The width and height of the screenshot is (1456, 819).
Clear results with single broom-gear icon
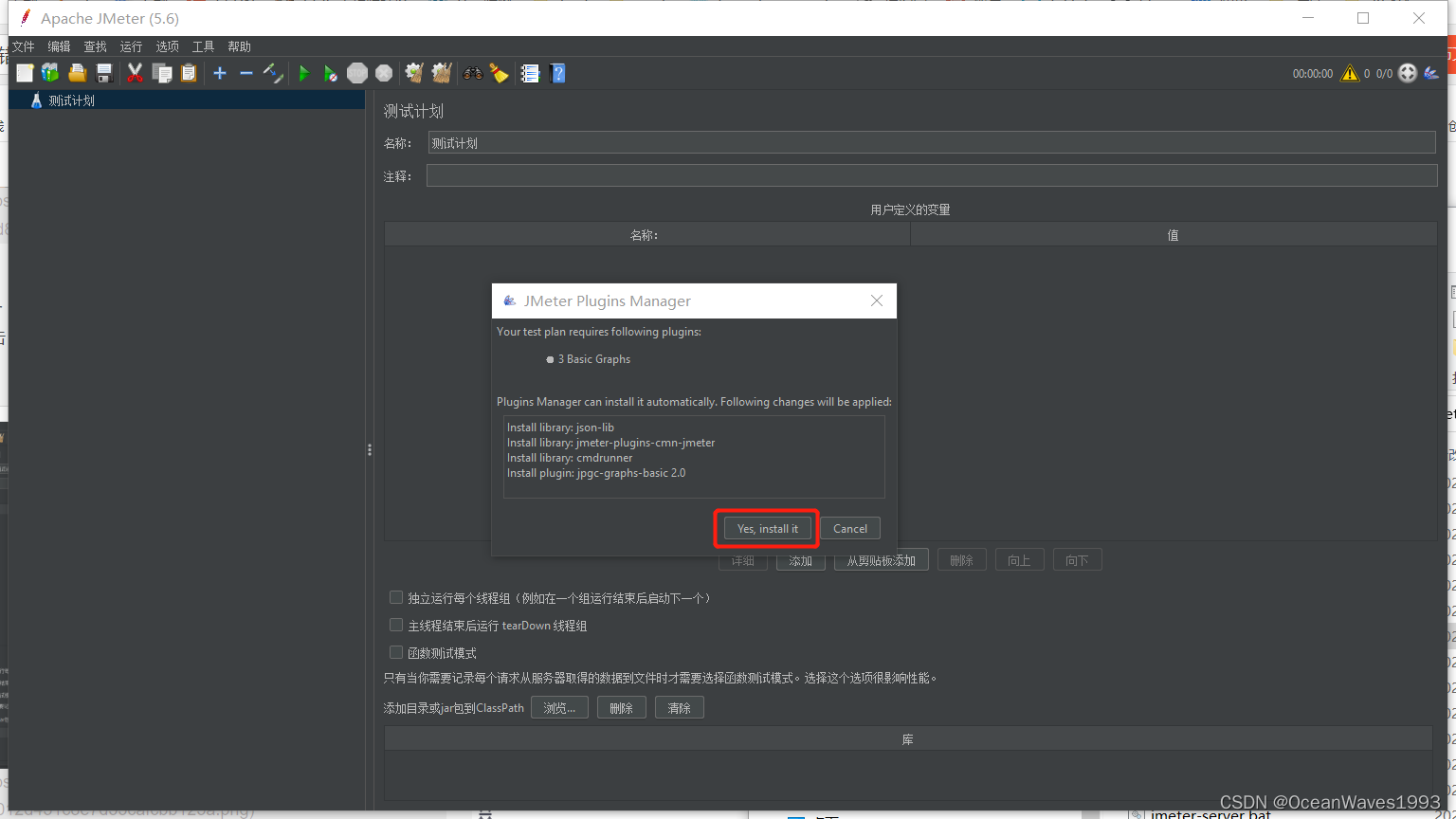click(414, 73)
